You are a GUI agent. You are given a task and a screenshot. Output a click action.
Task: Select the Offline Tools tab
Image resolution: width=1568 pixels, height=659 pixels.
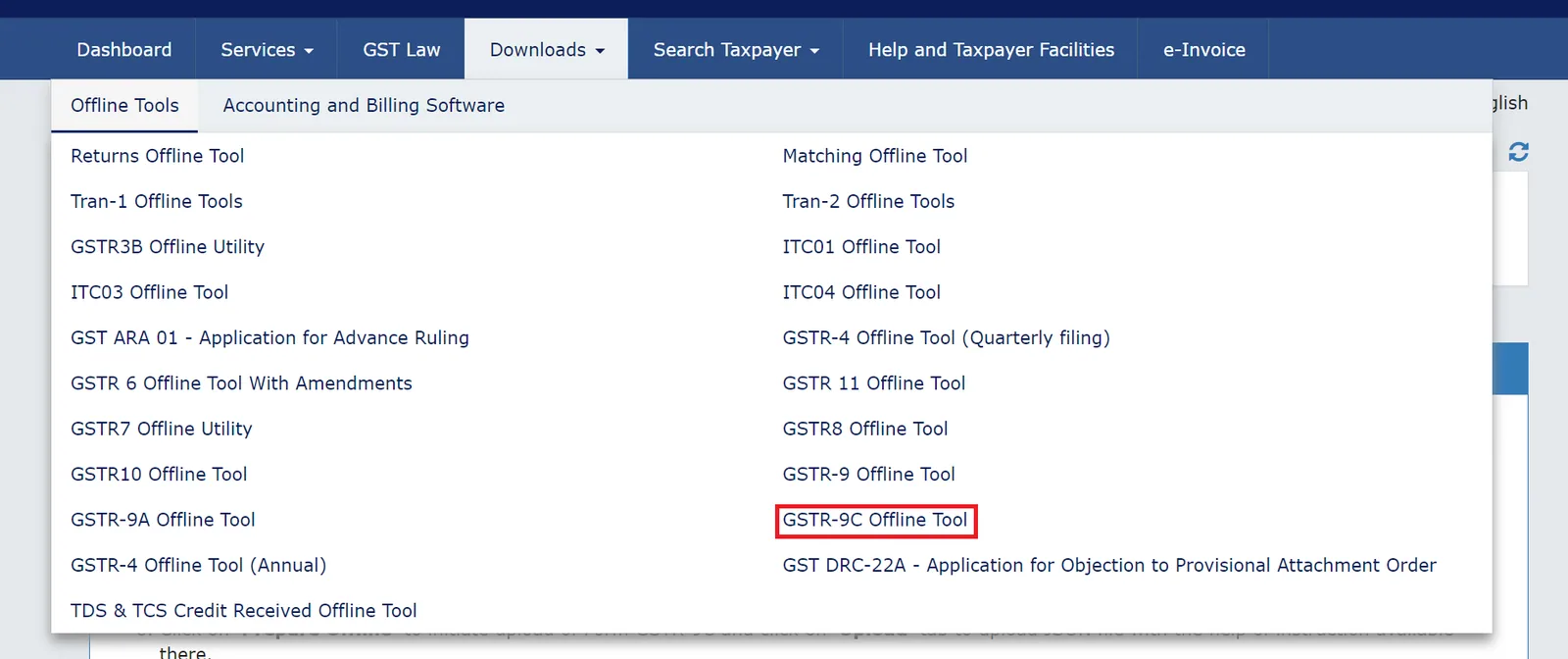[124, 105]
